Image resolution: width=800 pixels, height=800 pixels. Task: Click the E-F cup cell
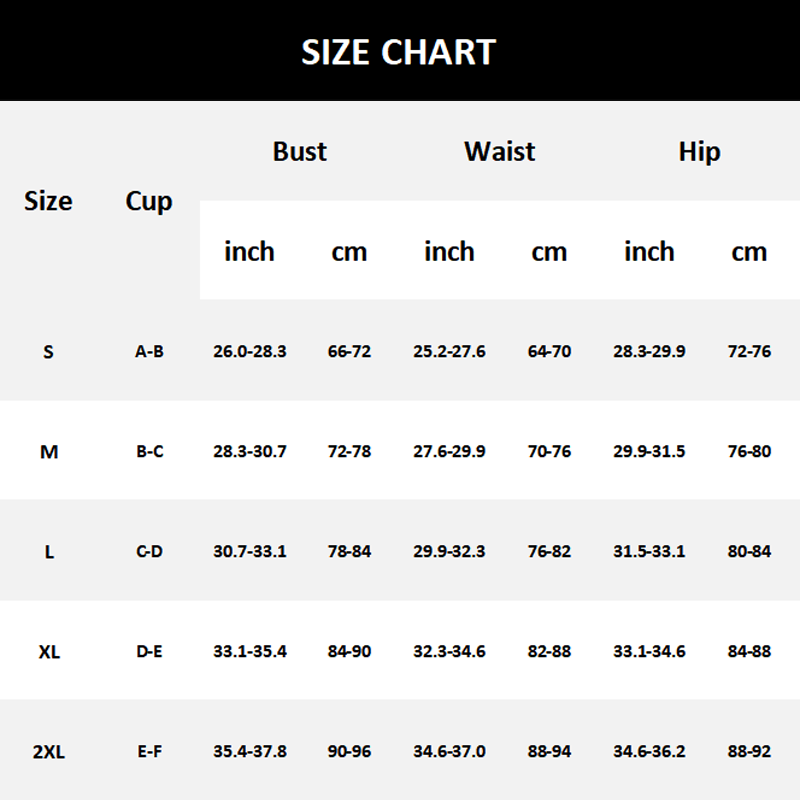[x=149, y=752]
